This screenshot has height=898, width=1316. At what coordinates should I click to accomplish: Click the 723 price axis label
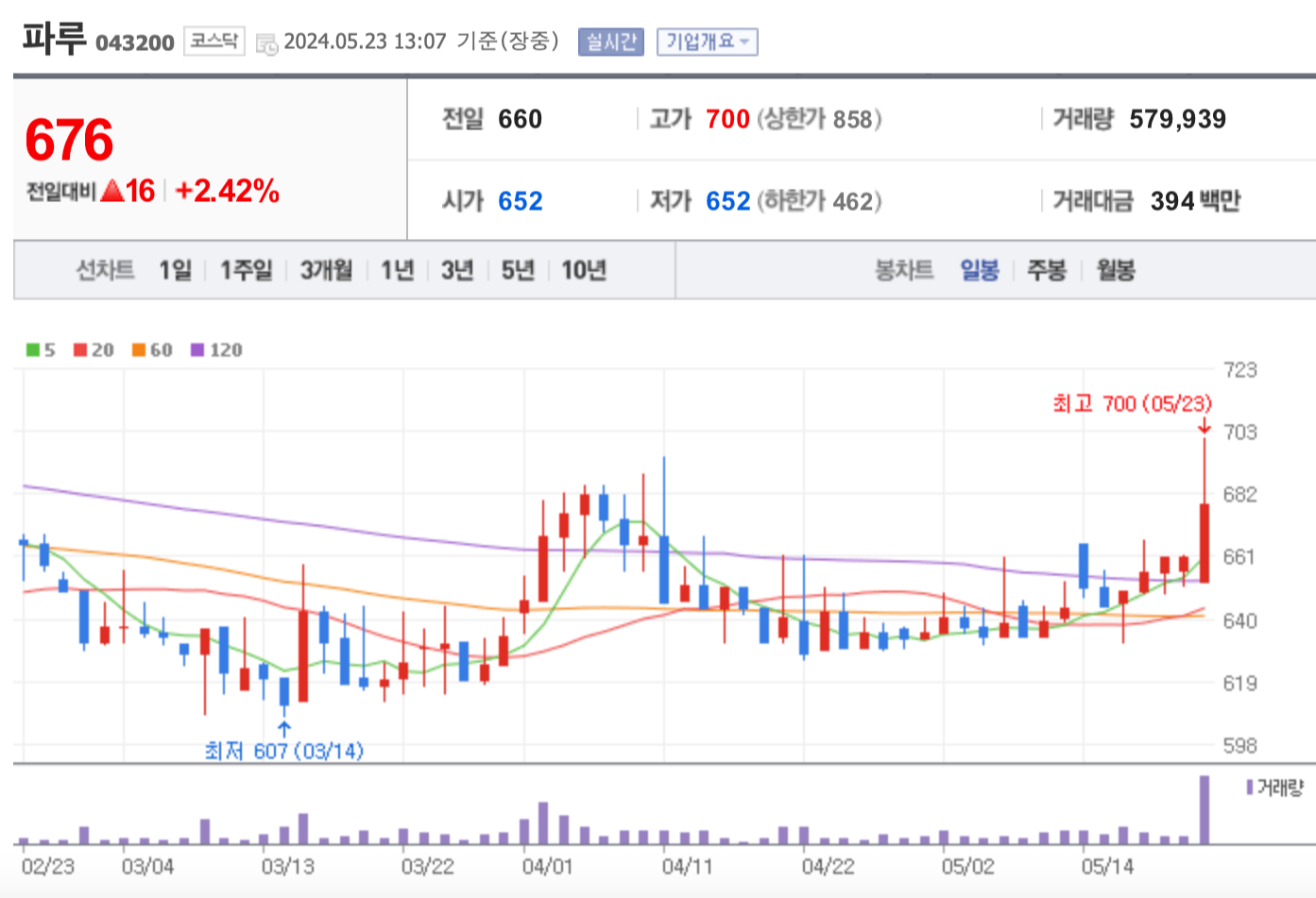[x=1239, y=369]
